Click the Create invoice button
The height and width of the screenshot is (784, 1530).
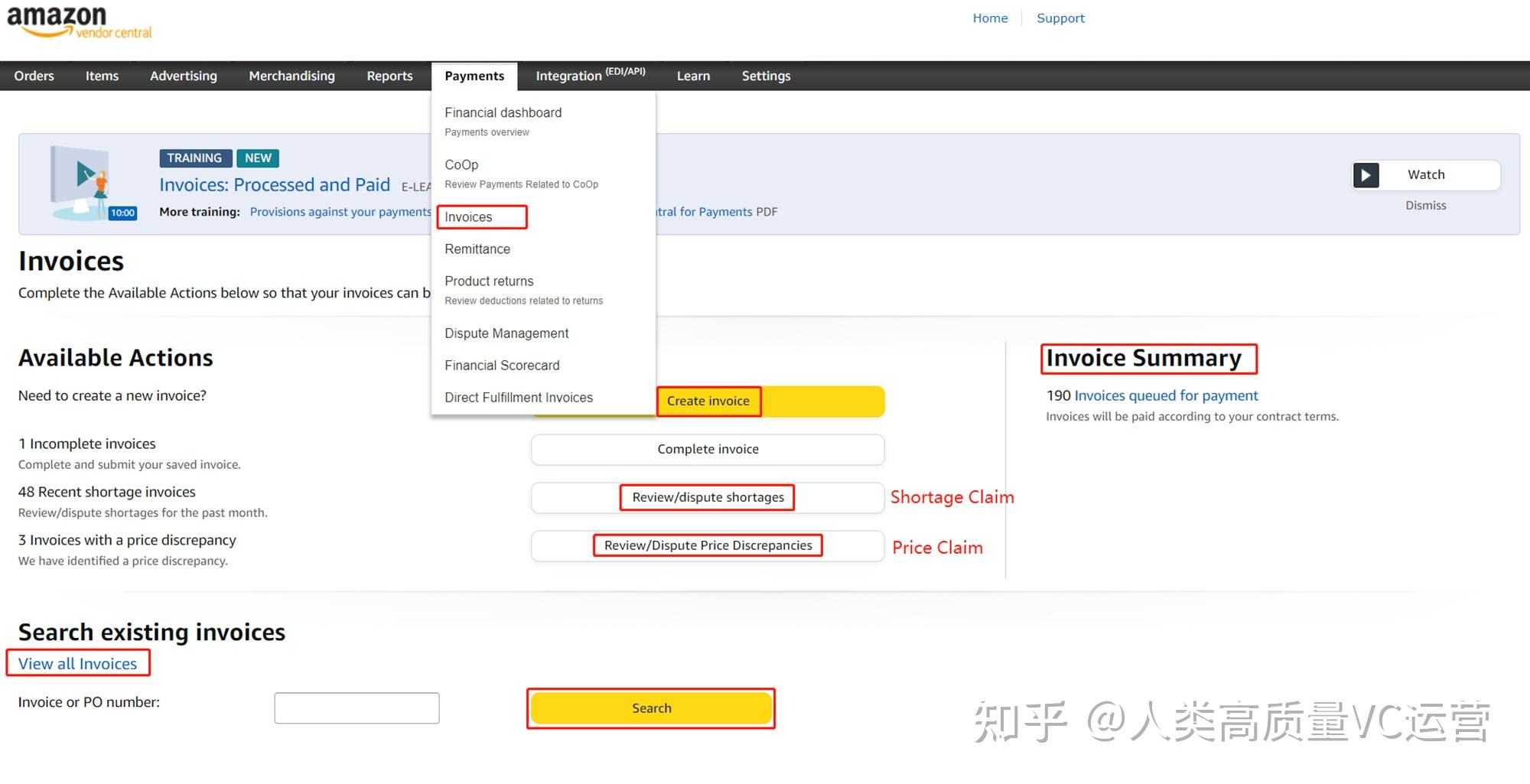click(x=708, y=401)
